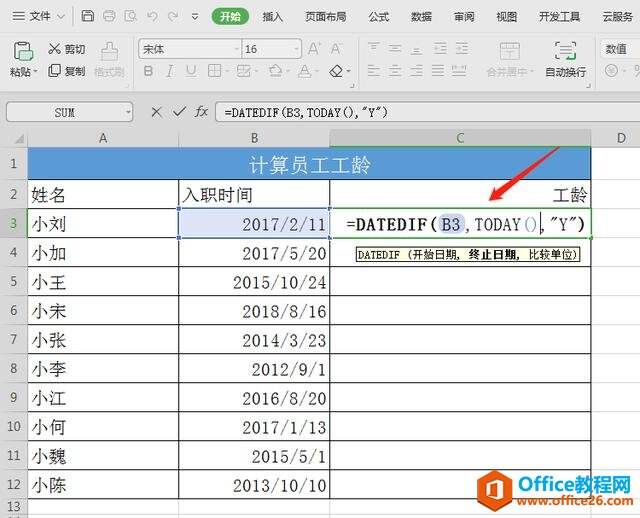Click cell containing 小魏
Viewport: 640px width, 518px height.
[103, 456]
